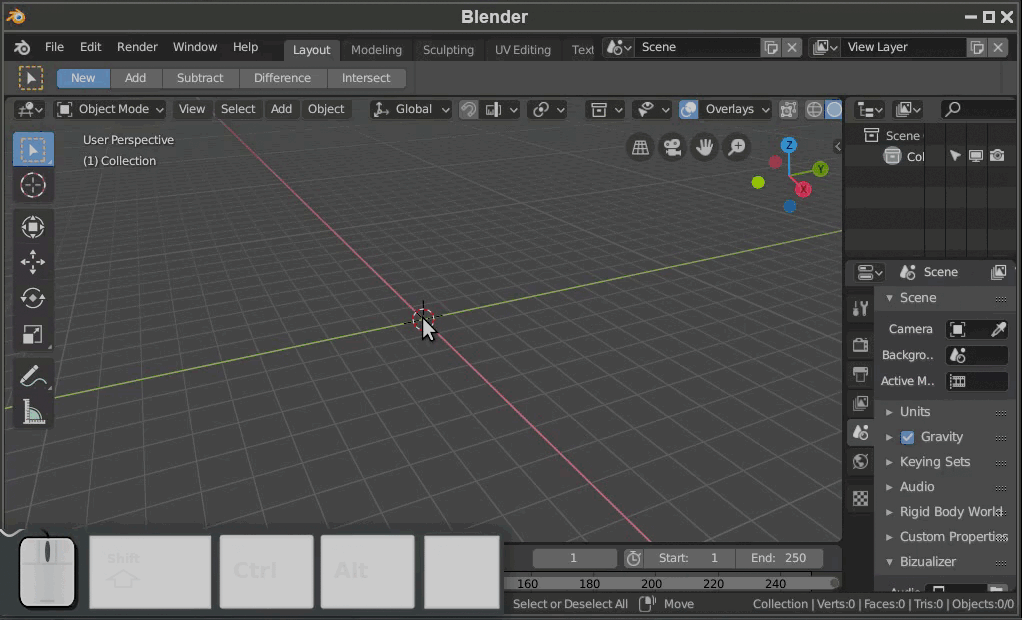Open the viewport Add menu
The image size is (1022, 620).
[281, 110]
